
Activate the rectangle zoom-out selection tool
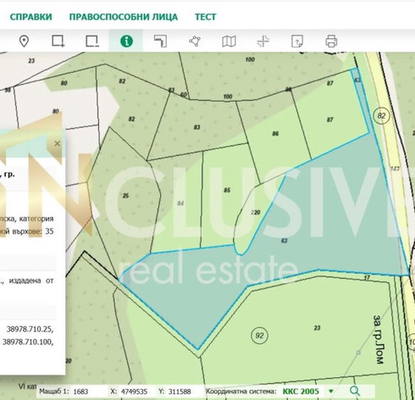pyautogui.click(x=92, y=41)
